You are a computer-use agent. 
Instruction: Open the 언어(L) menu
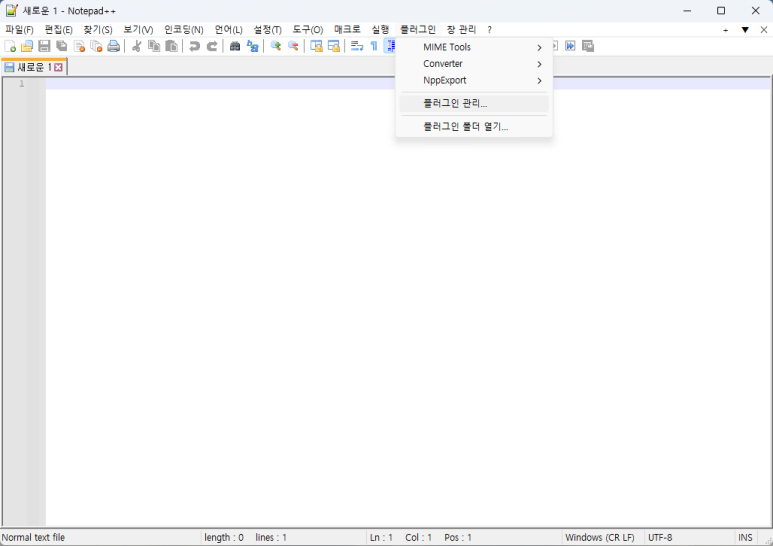[x=228, y=30]
